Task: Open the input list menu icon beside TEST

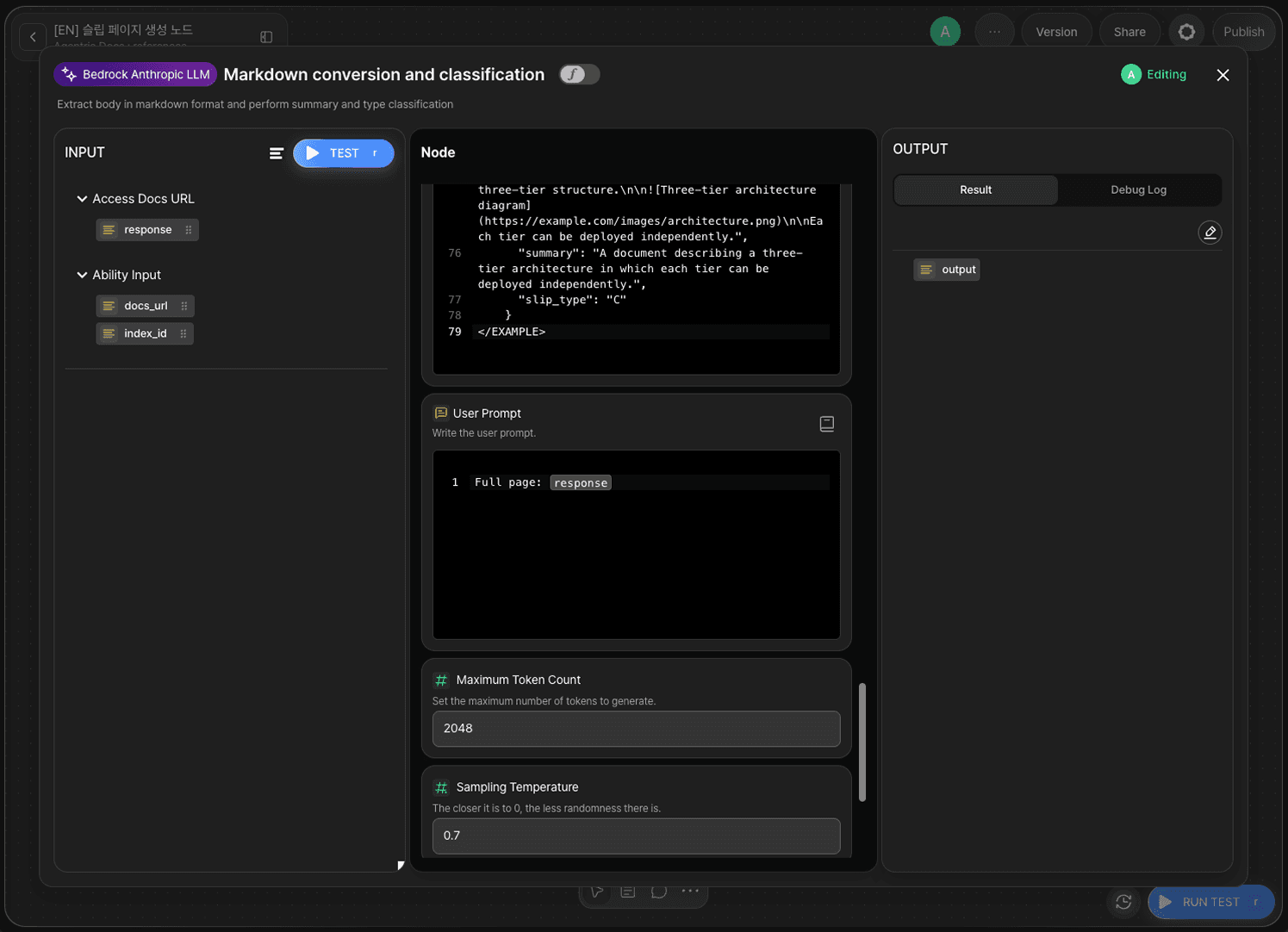Action: [277, 153]
